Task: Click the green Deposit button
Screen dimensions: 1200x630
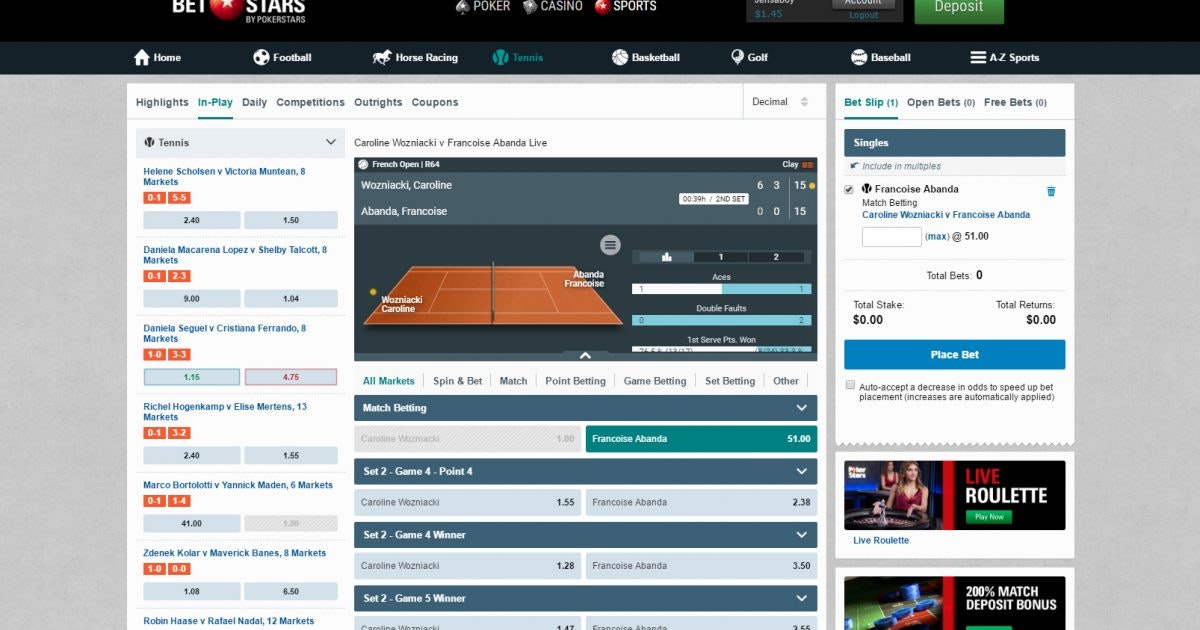Action: tap(958, 9)
